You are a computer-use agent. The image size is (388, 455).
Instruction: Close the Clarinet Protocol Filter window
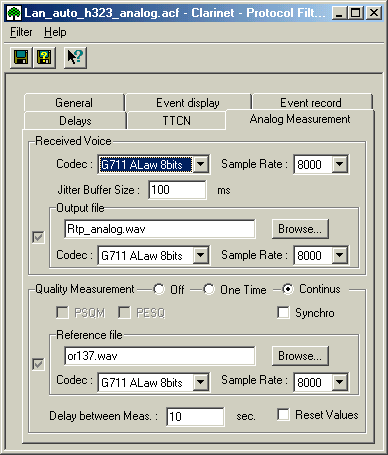pyautogui.click(x=374, y=13)
